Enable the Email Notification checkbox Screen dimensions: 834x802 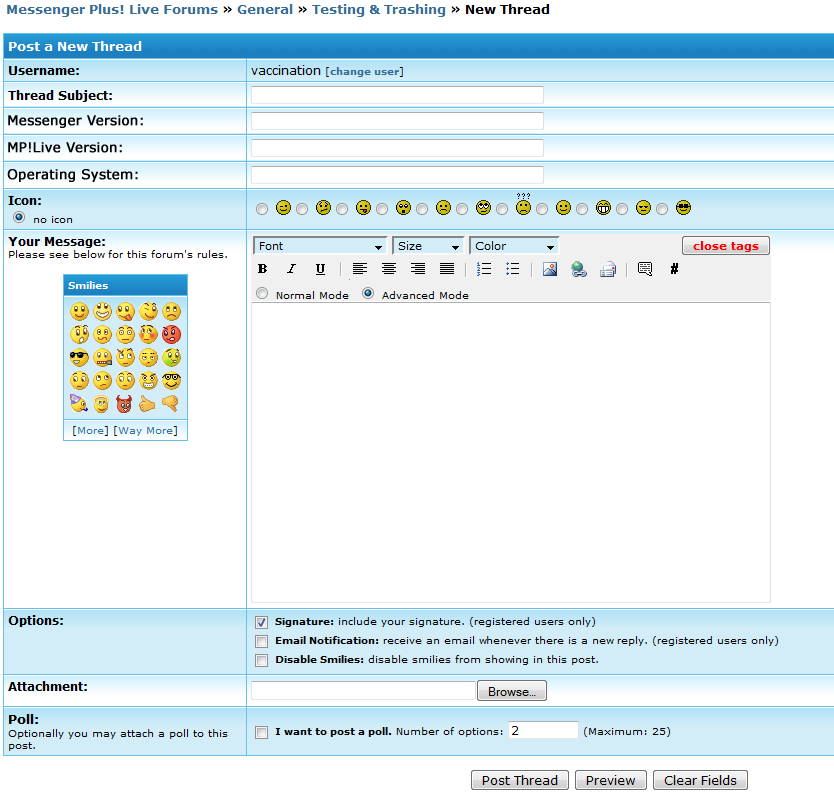pos(262,641)
